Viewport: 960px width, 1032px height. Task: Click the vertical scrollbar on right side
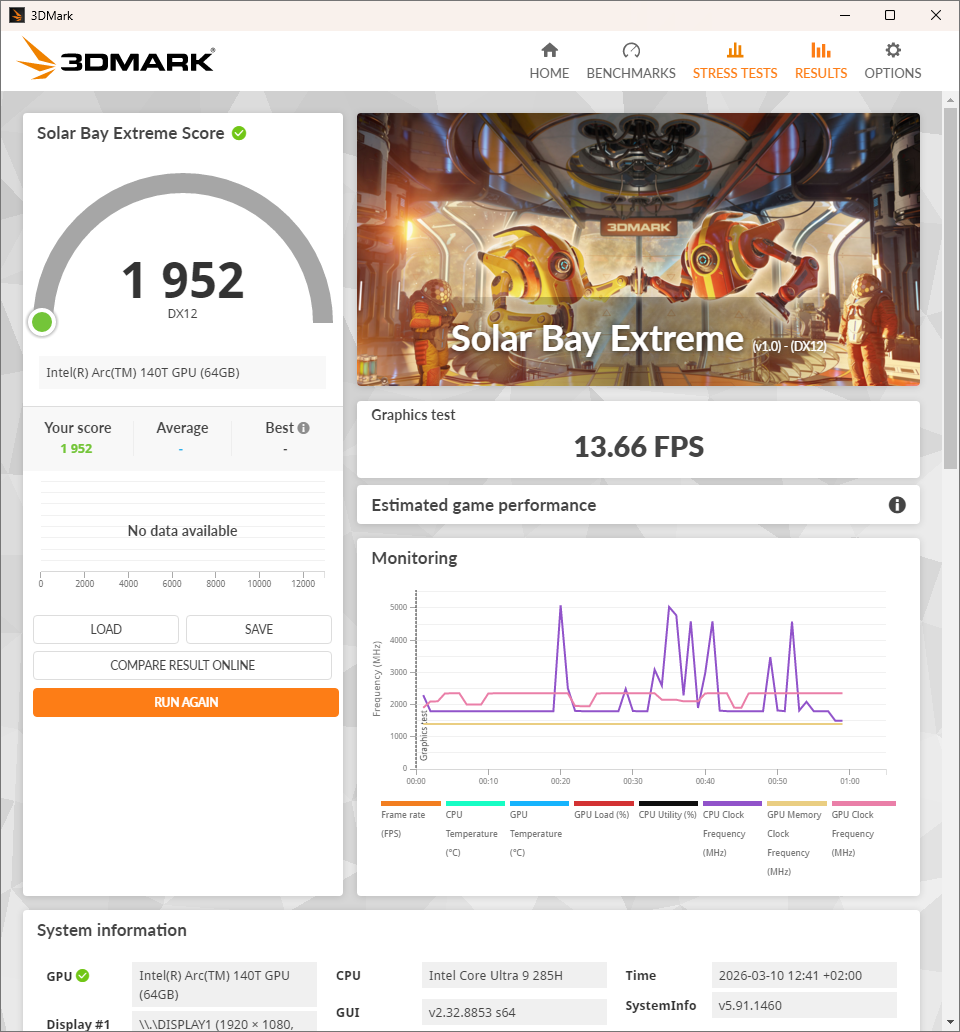point(950,300)
